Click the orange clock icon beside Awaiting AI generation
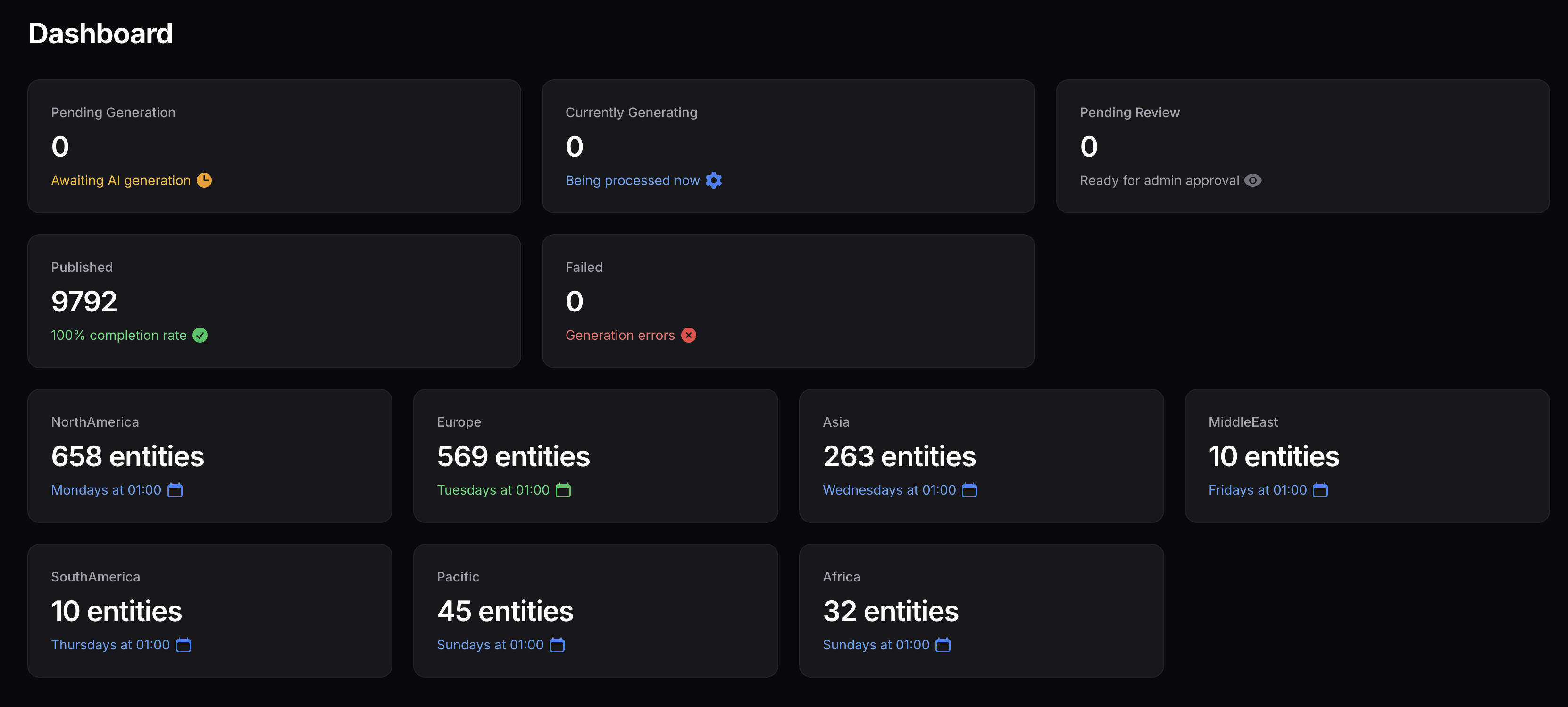Viewport: 1568px width, 707px height. [x=204, y=180]
